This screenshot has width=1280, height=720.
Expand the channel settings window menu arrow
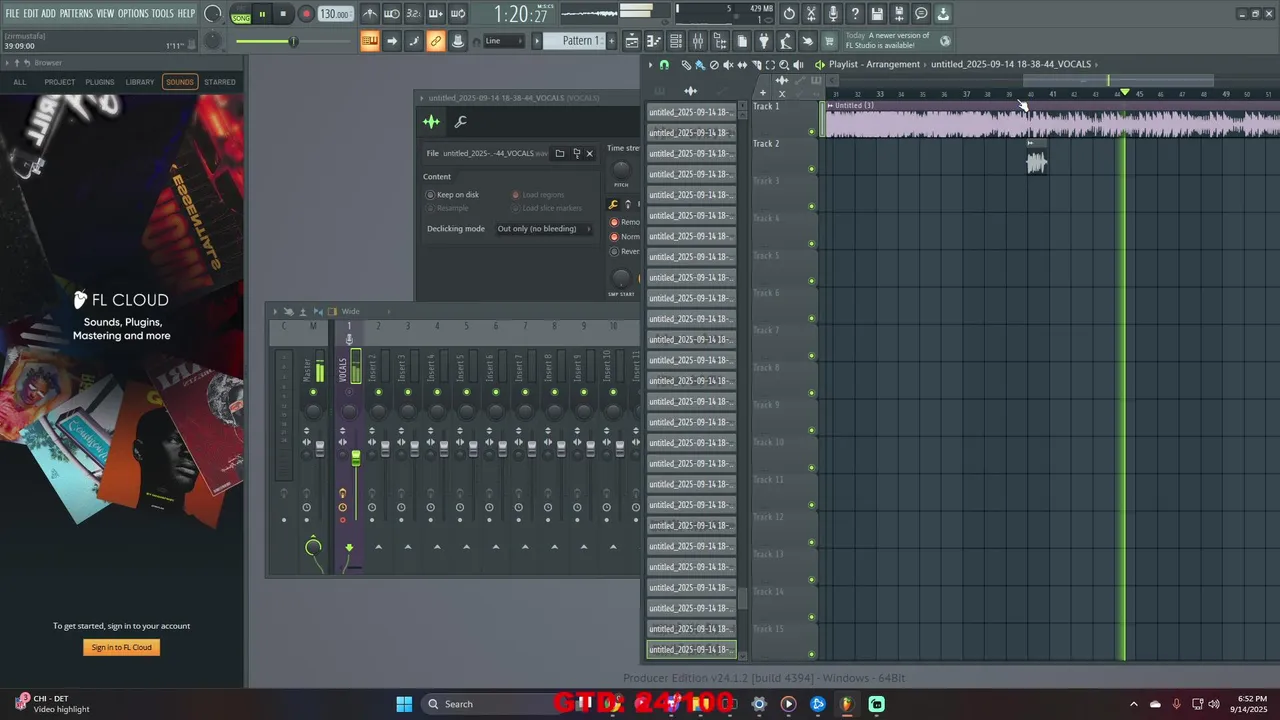pyautogui.click(x=422, y=98)
